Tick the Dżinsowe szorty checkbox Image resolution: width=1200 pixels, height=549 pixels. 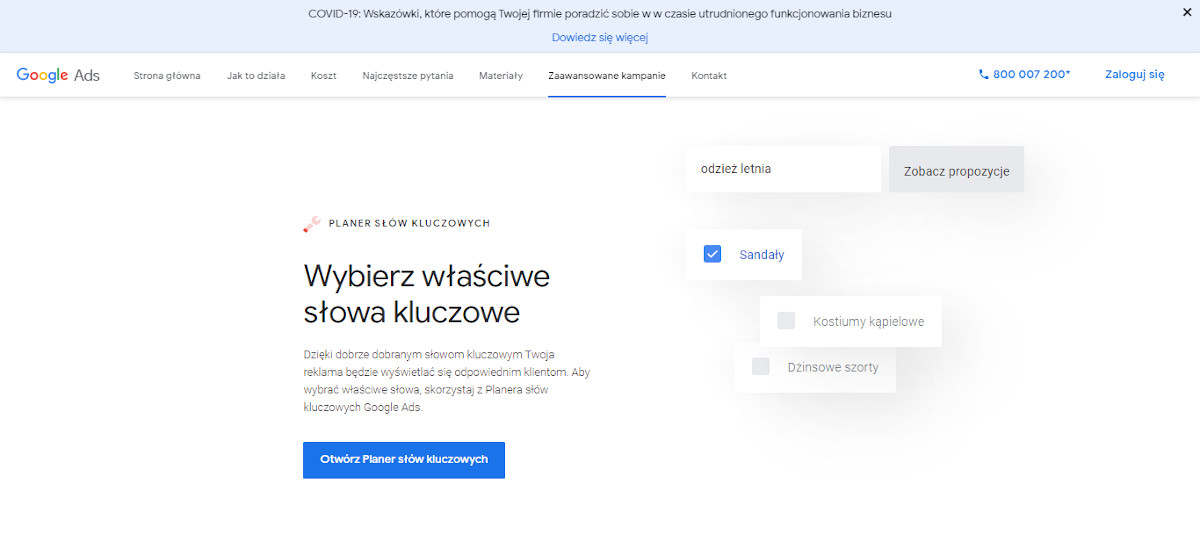pyautogui.click(x=760, y=366)
